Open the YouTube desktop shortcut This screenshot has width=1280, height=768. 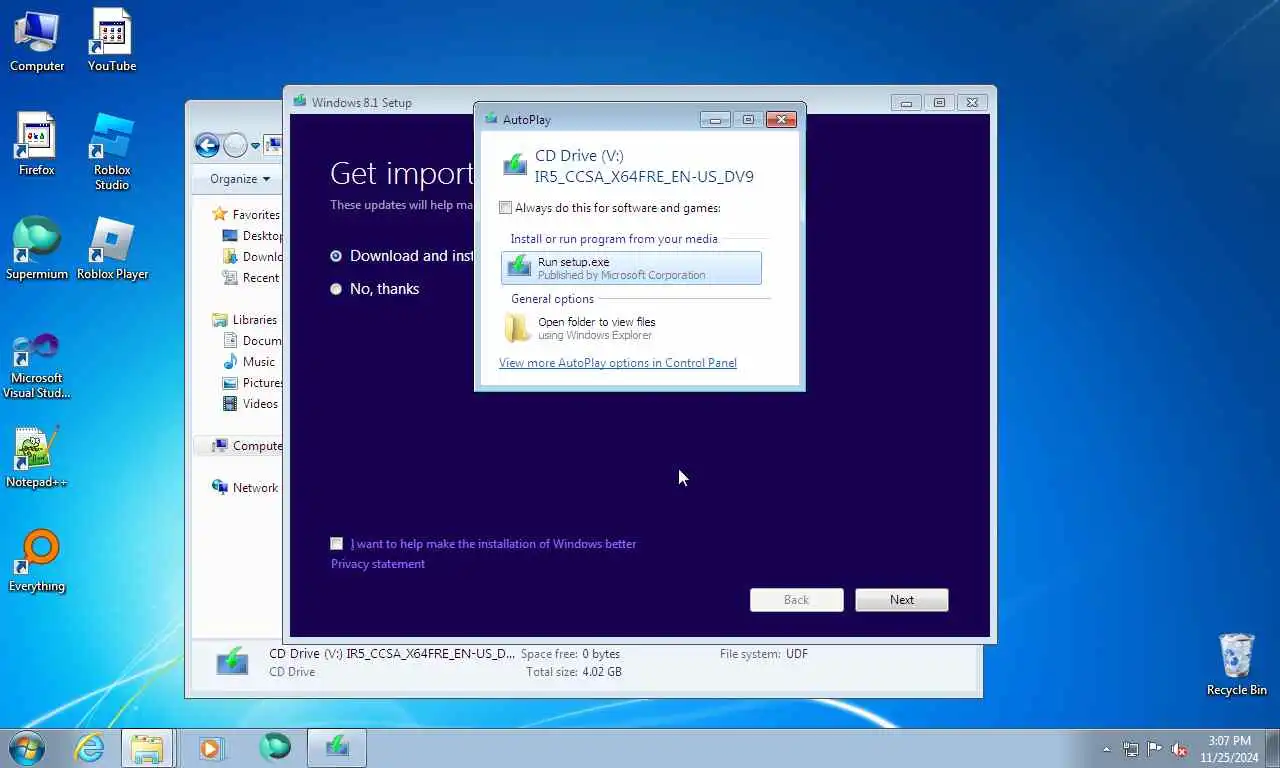point(112,40)
